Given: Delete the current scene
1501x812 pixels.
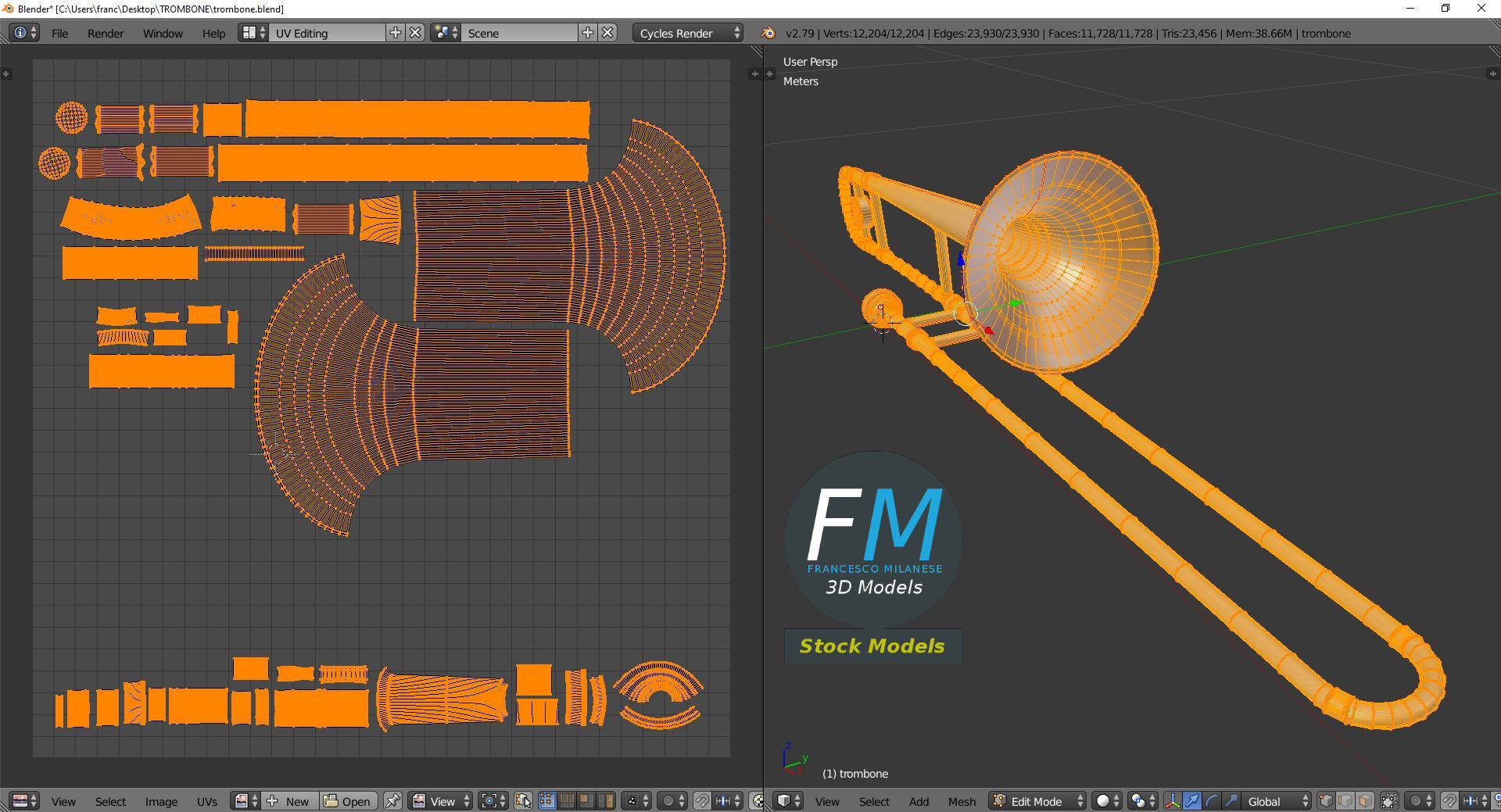Looking at the screenshot, I should [608, 33].
